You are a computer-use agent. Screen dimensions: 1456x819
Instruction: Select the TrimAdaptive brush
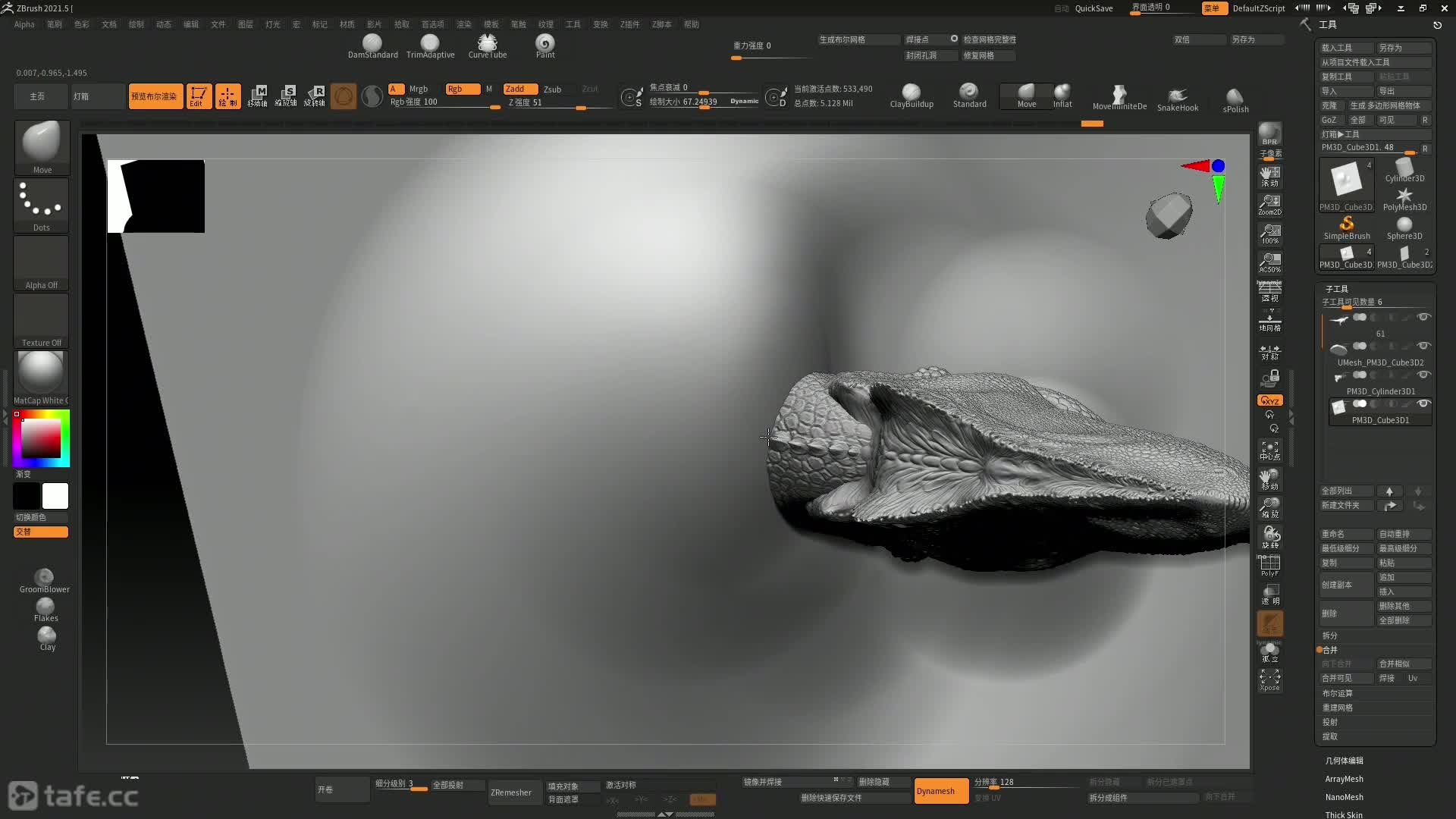click(430, 46)
